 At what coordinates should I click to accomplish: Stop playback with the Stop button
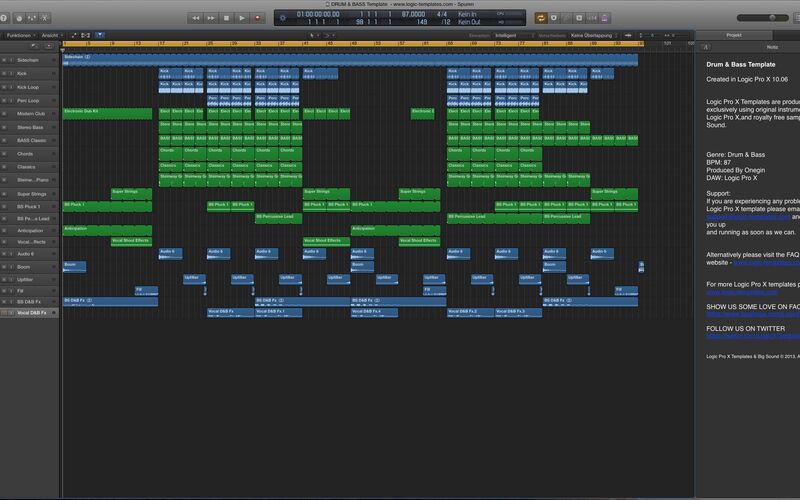(227, 18)
